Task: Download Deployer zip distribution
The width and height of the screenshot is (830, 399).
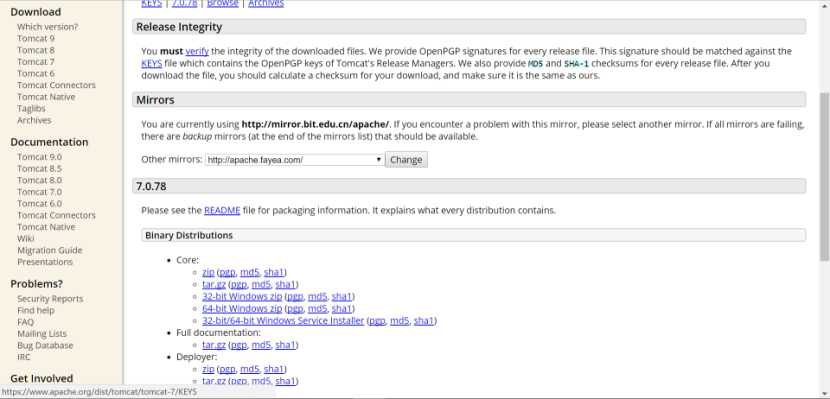Action: pos(208,369)
